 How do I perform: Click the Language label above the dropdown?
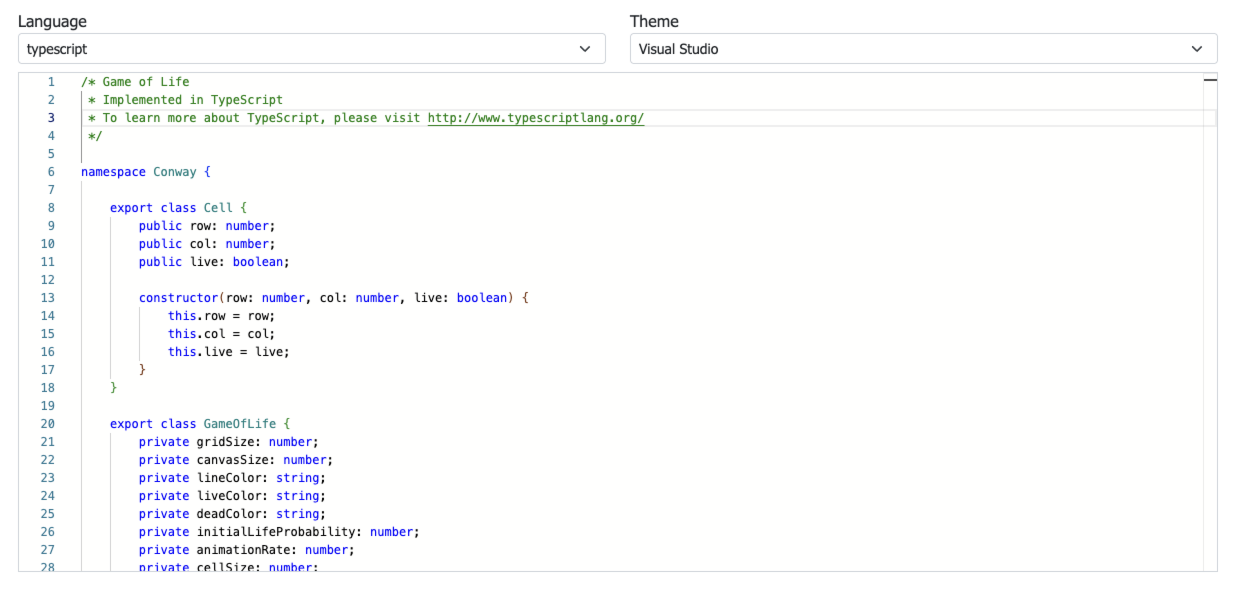tap(52, 21)
